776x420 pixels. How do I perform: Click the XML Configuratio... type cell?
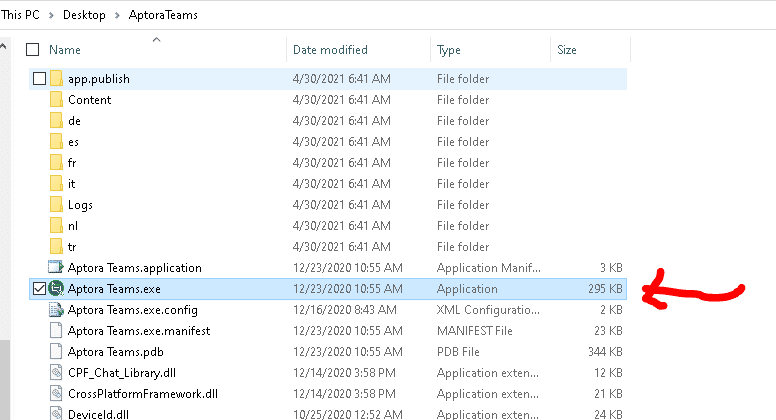488,310
